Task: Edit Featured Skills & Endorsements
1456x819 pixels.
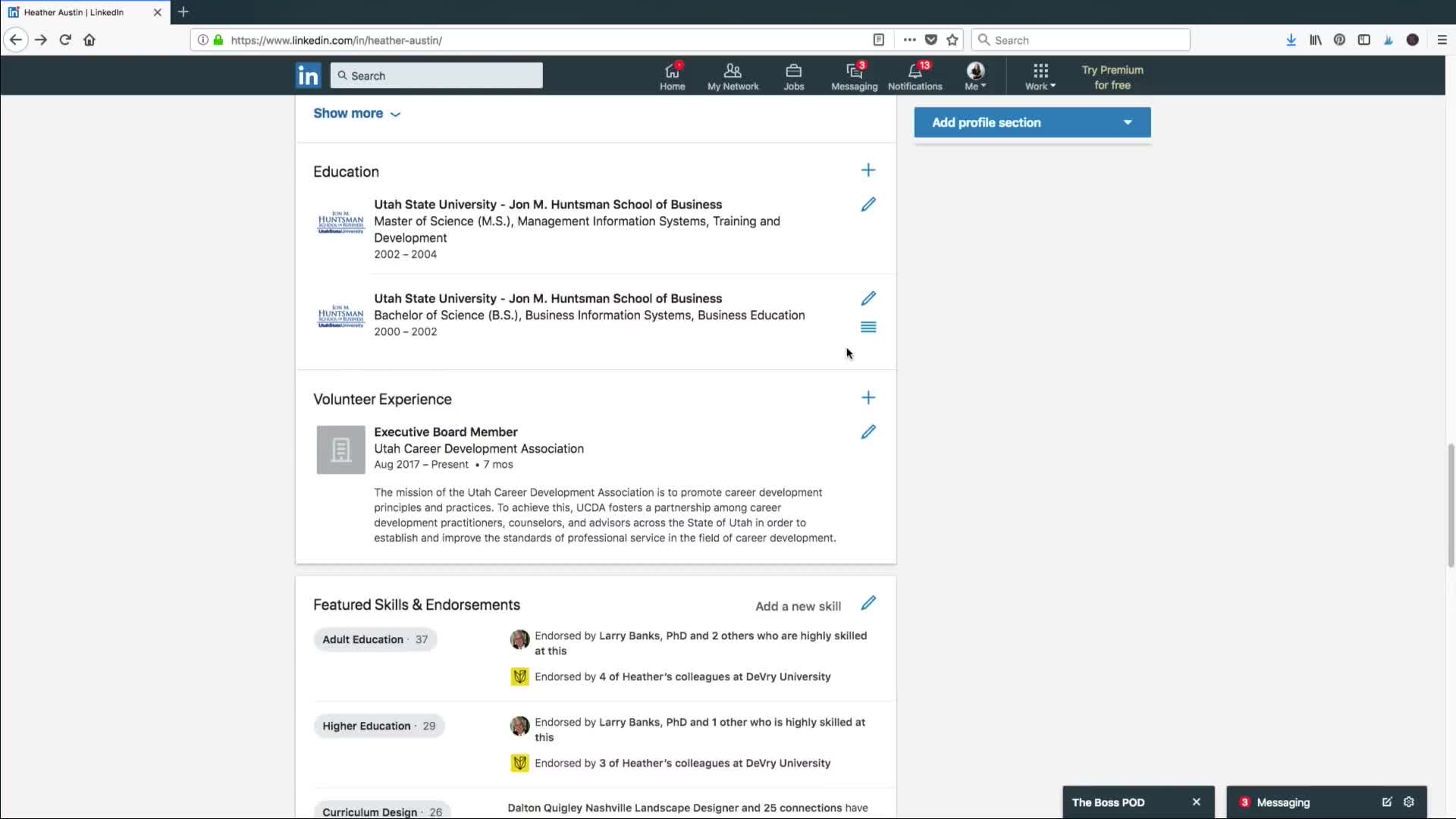Action: [x=868, y=604]
